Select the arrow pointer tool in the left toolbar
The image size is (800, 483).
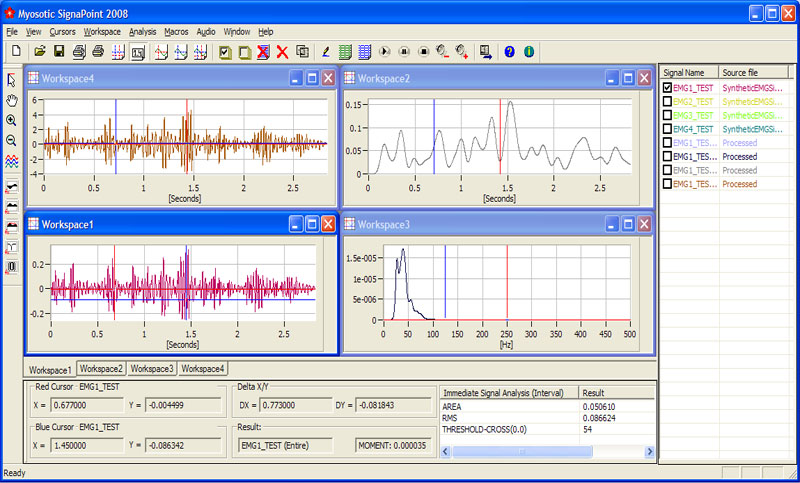tap(11, 80)
